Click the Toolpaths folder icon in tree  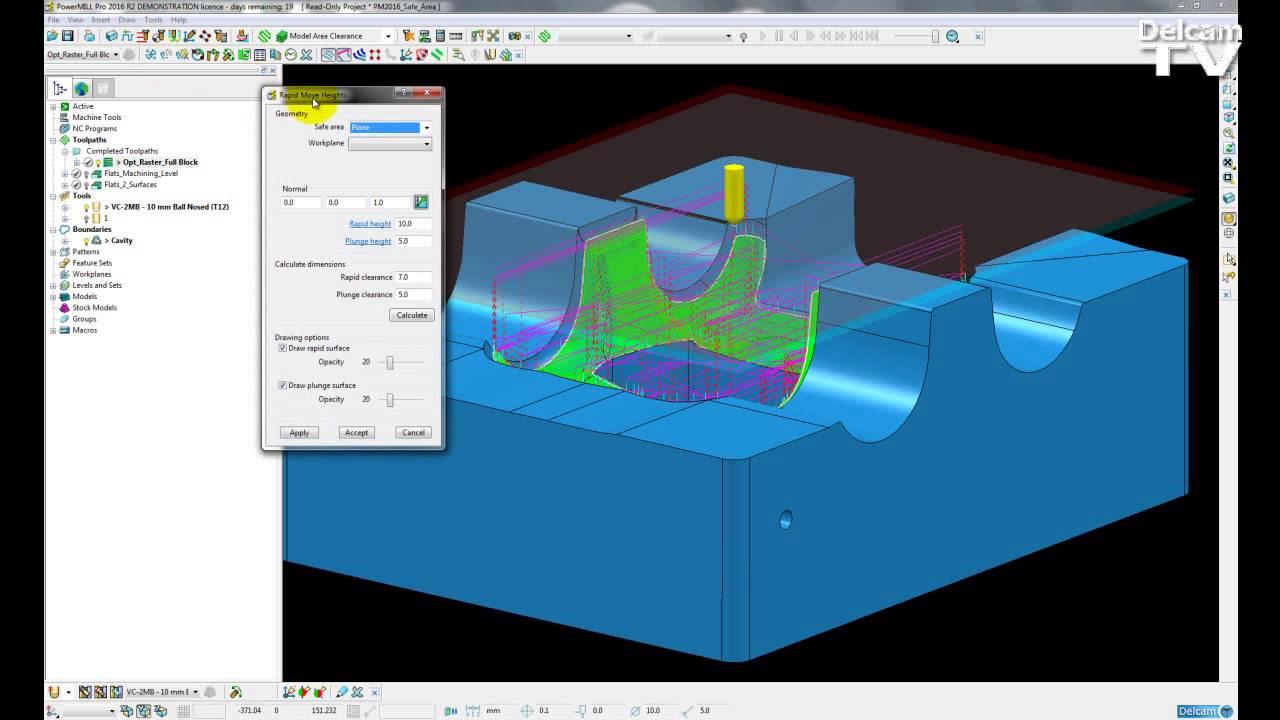65,140
